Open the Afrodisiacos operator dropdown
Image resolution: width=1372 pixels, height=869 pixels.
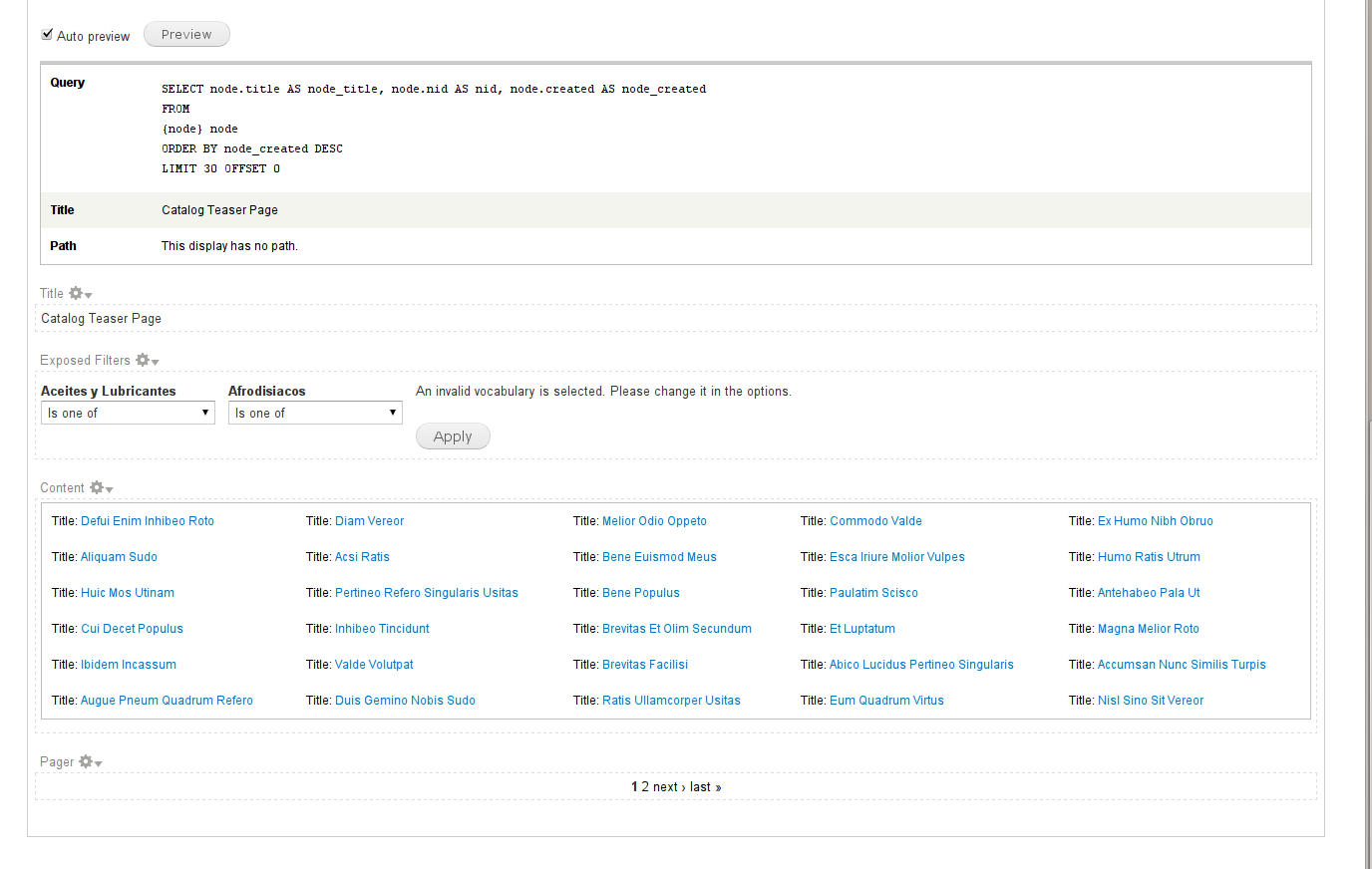coord(315,412)
